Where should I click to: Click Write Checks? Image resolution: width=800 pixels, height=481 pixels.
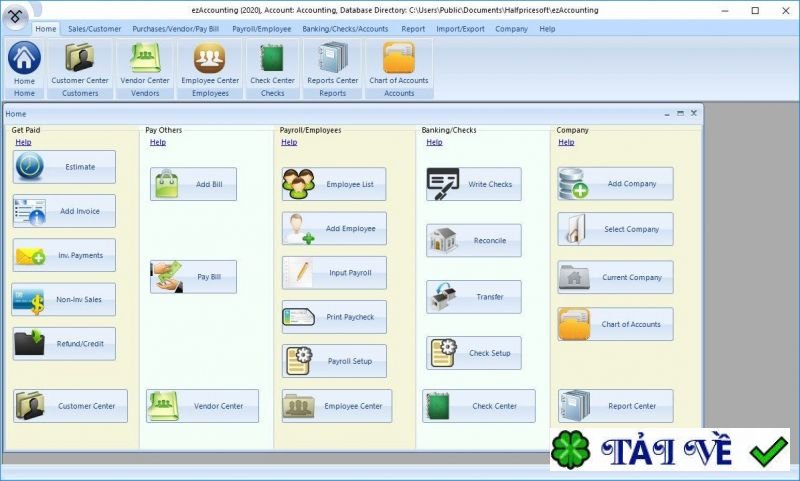pos(474,184)
